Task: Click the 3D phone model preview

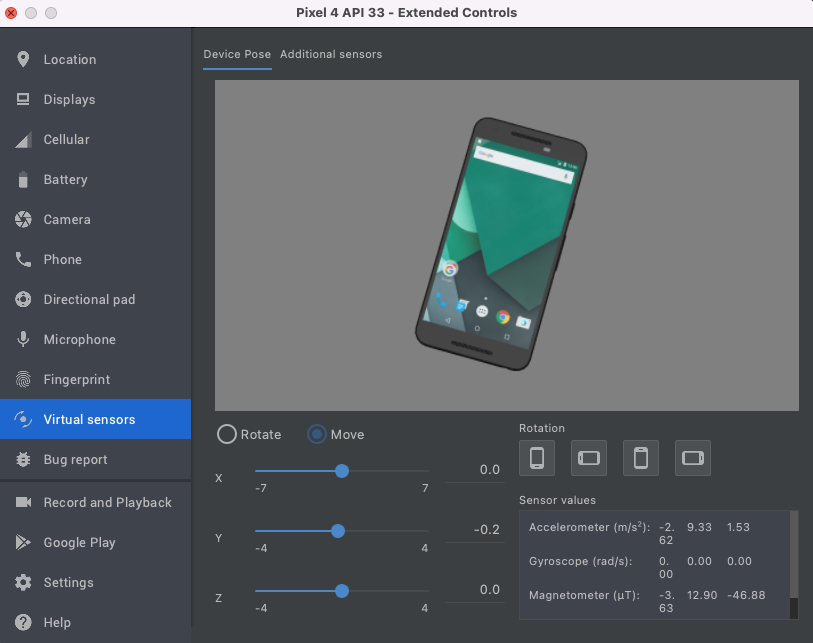Action: [x=501, y=244]
